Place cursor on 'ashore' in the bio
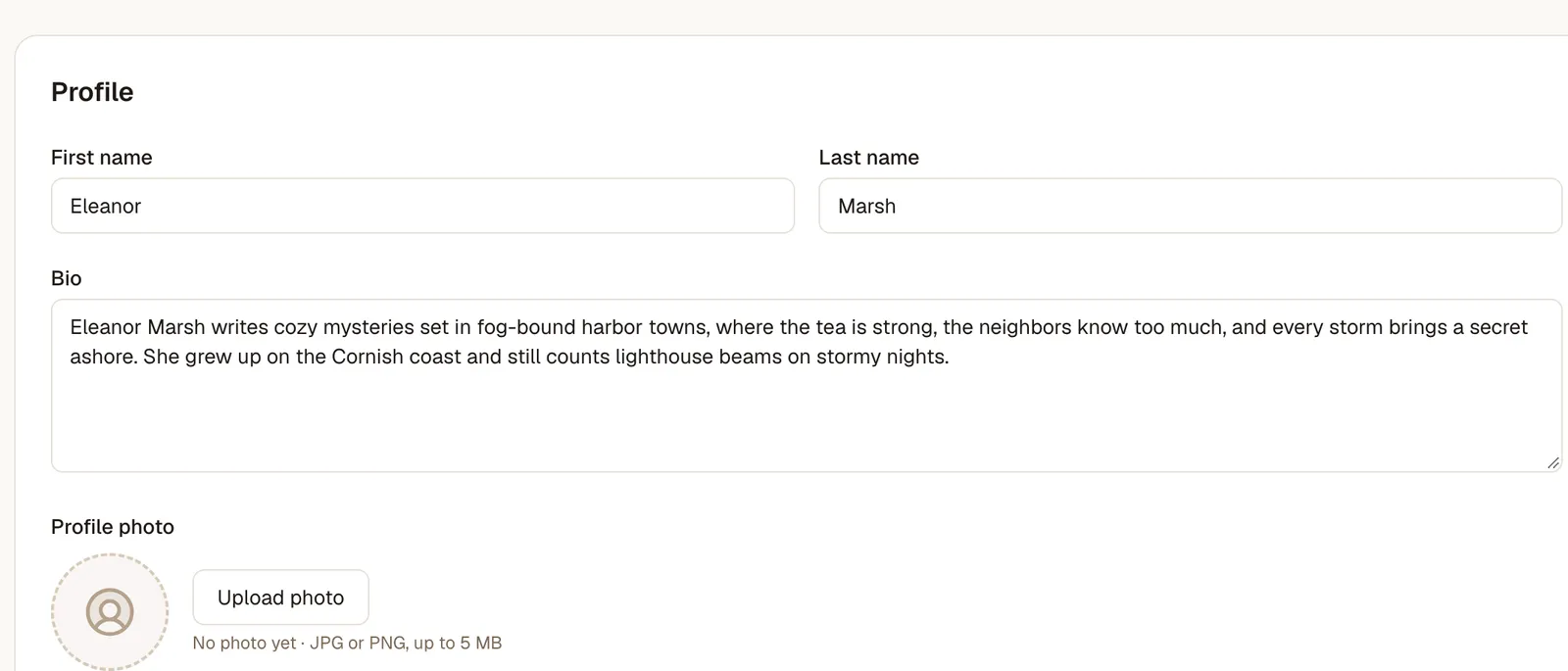The width and height of the screenshot is (1568, 671). (103, 357)
